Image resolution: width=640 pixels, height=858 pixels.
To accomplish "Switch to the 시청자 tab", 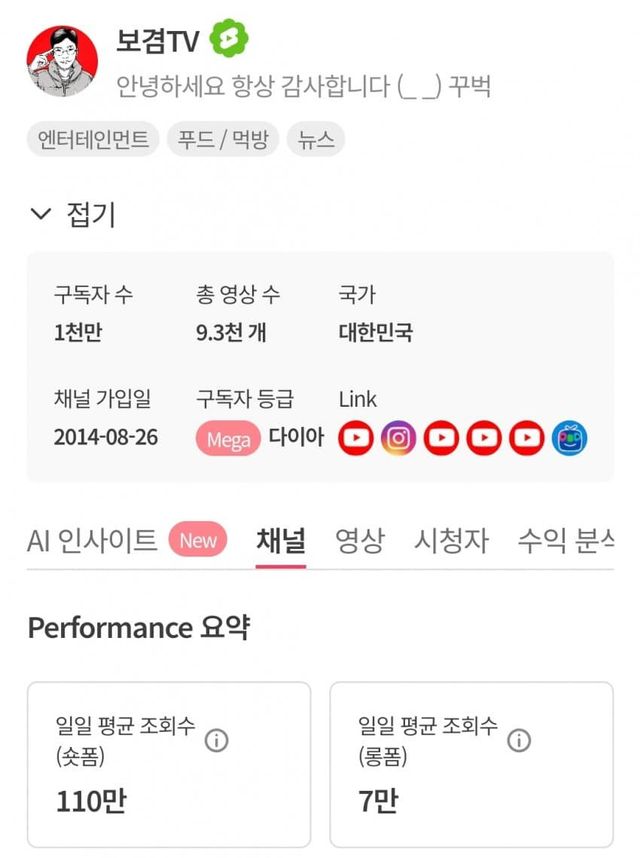I will [x=451, y=541].
